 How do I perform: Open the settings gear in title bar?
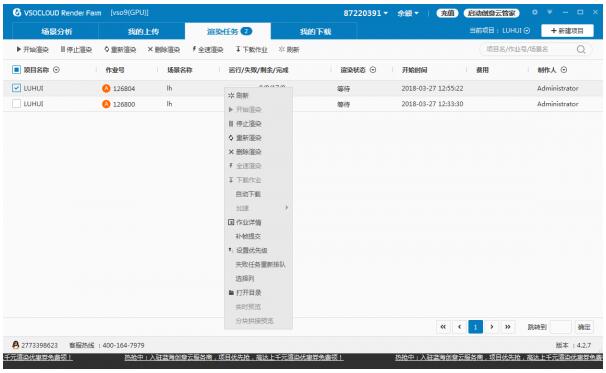click(x=535, y=12)
